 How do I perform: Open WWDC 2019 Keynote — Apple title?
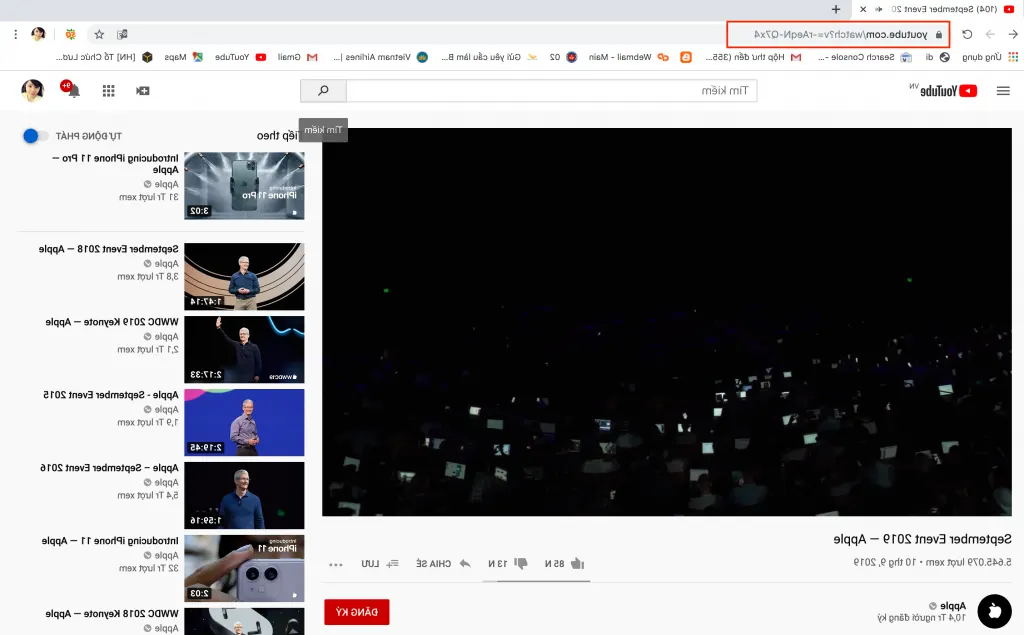pyautogui.click(x=112, y=322)
